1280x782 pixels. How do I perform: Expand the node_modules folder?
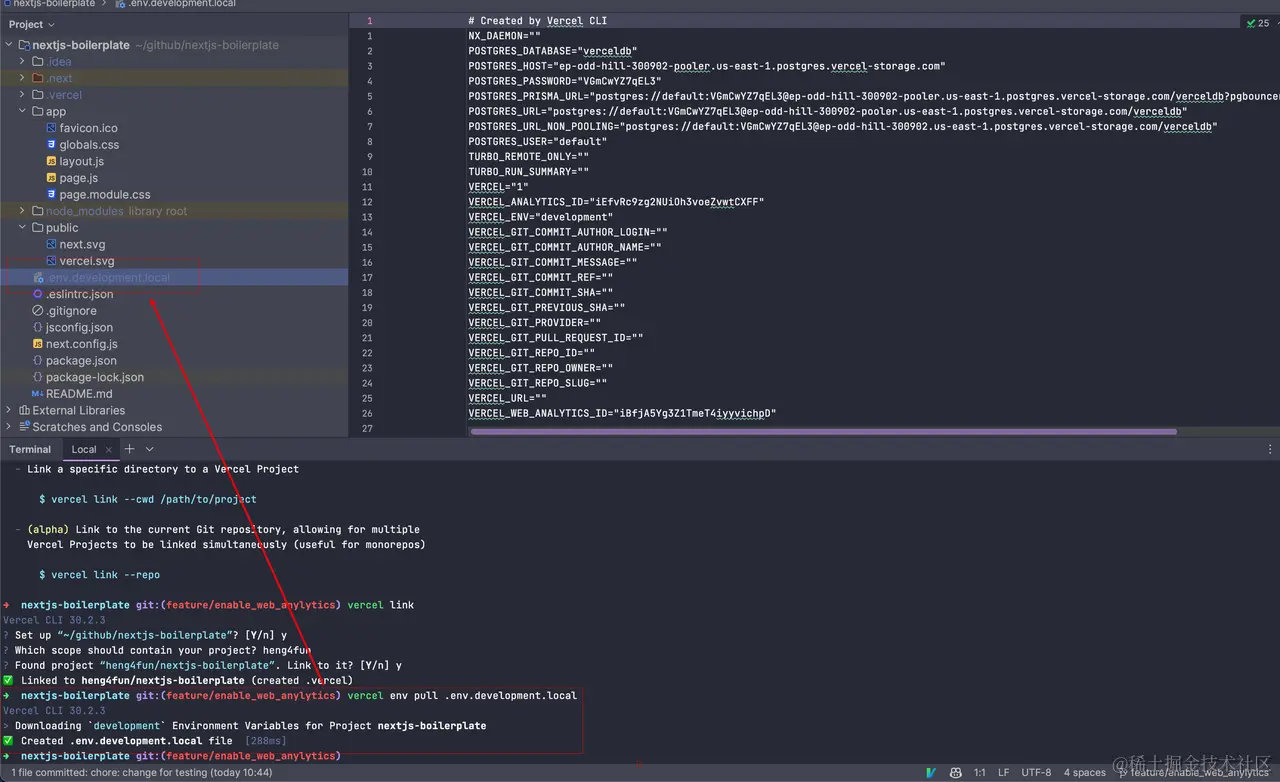22,211
